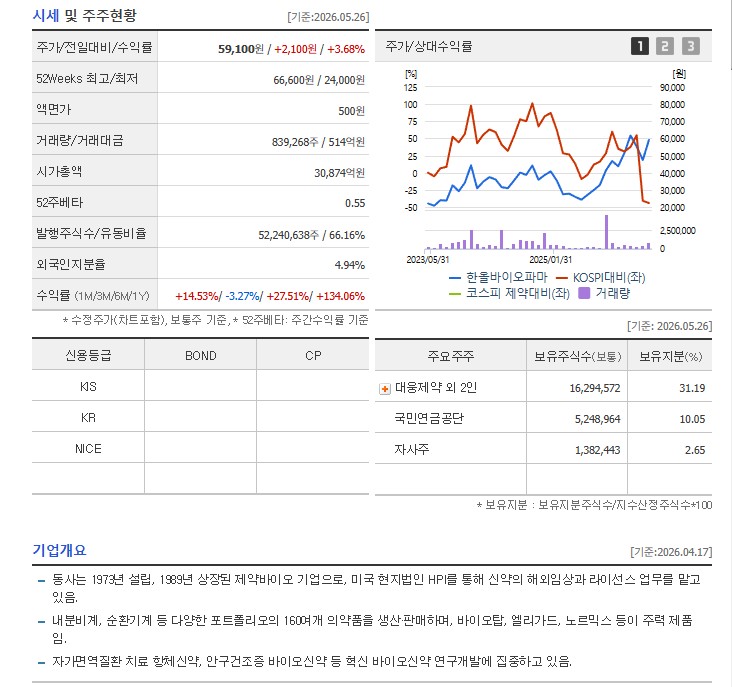Select the share count 1,382,443
This screenshot has width=732, height=687.
tap(598, 450)
